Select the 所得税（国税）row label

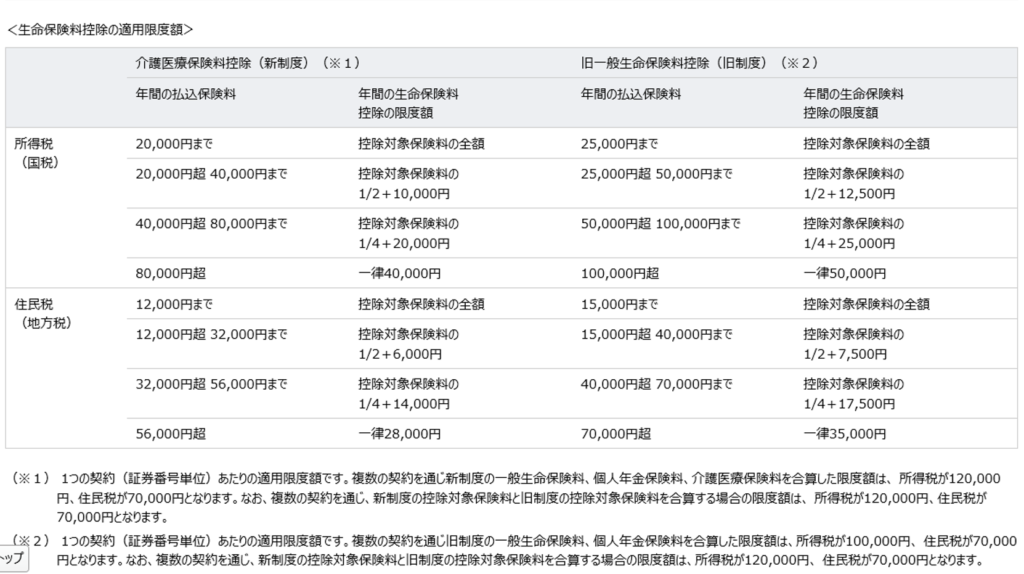click(x=40, y=152)
